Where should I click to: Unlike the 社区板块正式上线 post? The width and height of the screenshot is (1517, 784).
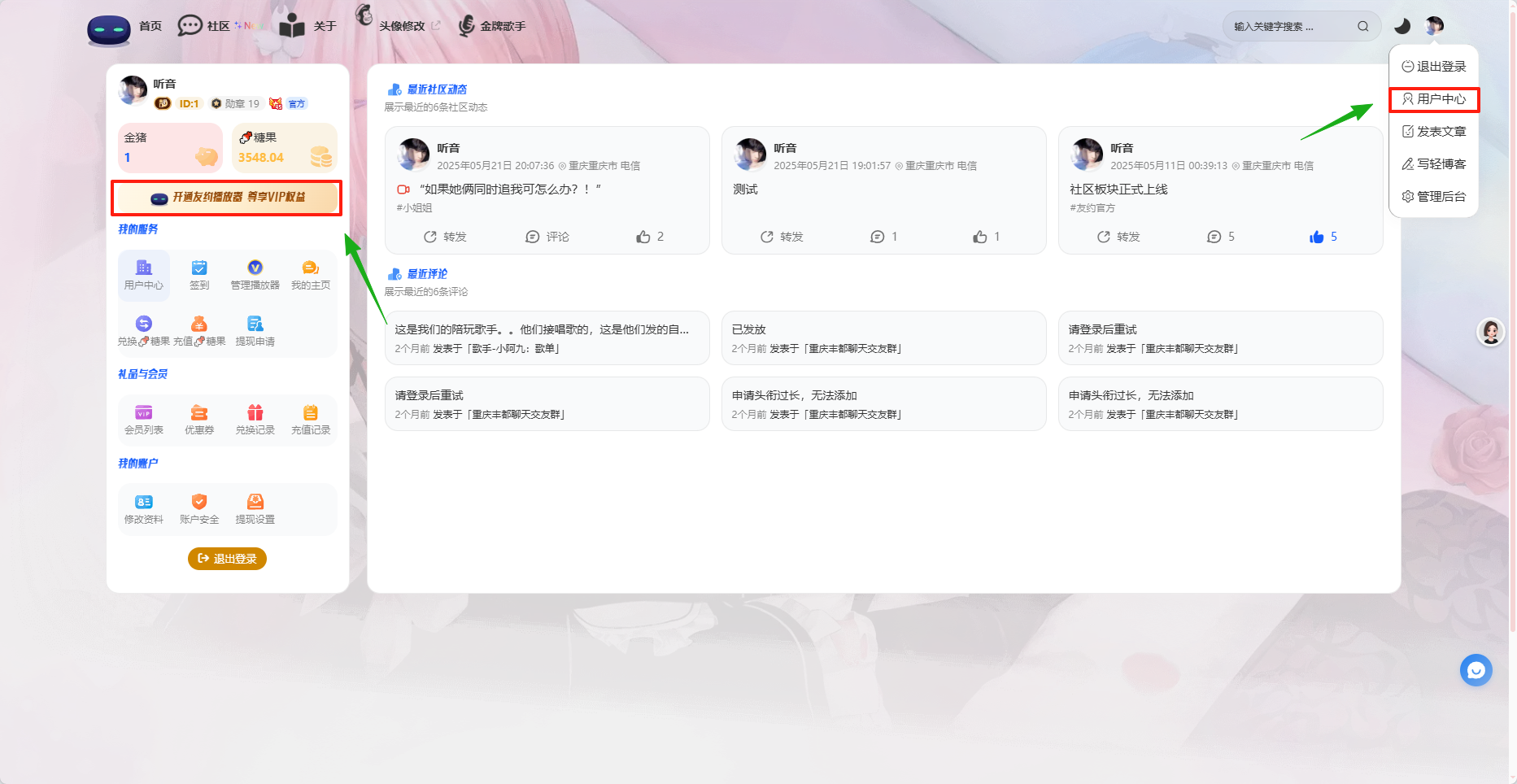click(1316, 237)
